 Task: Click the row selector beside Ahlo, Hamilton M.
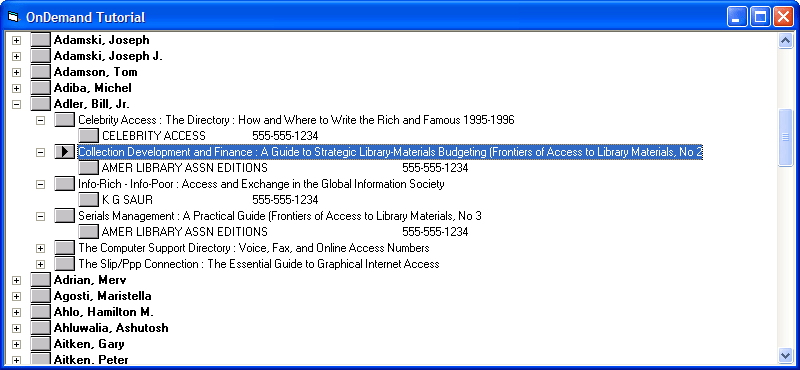click(40, 312)
